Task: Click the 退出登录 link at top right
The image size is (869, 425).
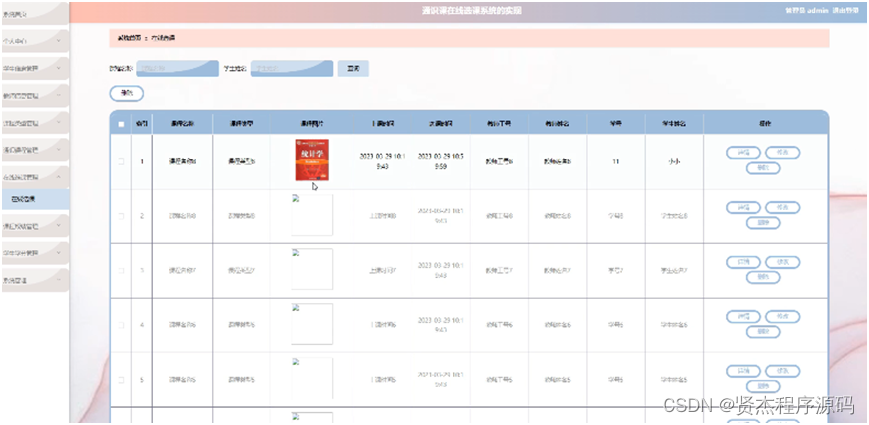Action: pos(846,11)
